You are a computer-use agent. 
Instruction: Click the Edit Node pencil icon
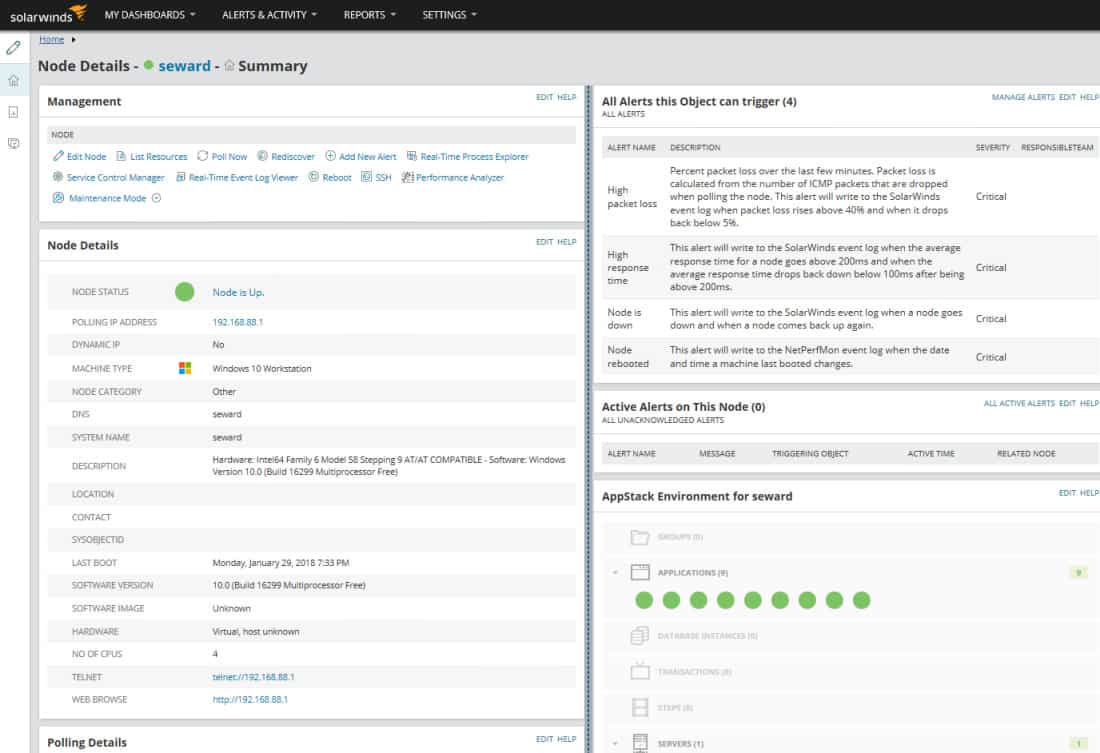pyautogui.click(x=58, y=156)
